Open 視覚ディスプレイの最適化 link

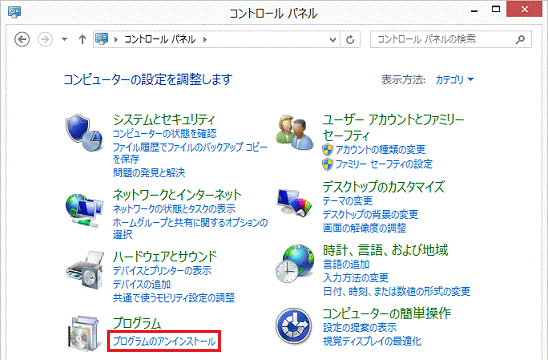tap(372, 341)
